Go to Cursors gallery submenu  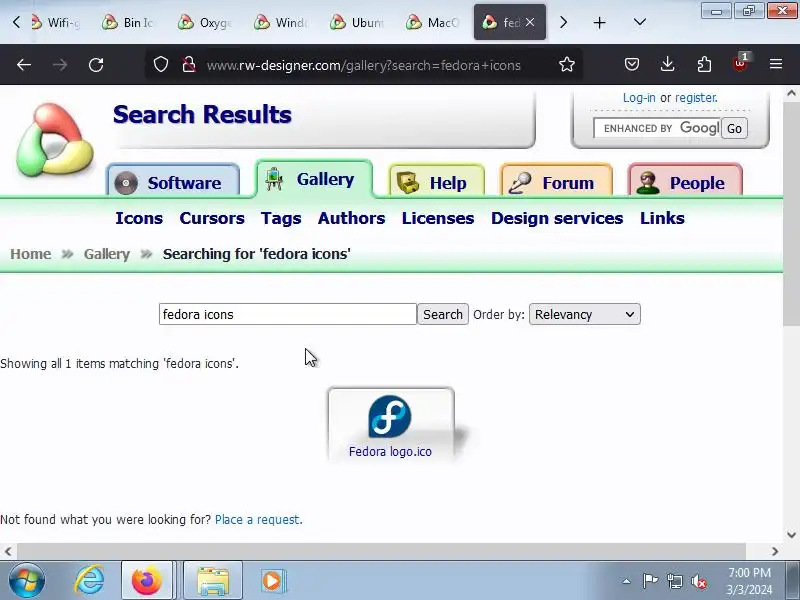click(x=212, y=218)
